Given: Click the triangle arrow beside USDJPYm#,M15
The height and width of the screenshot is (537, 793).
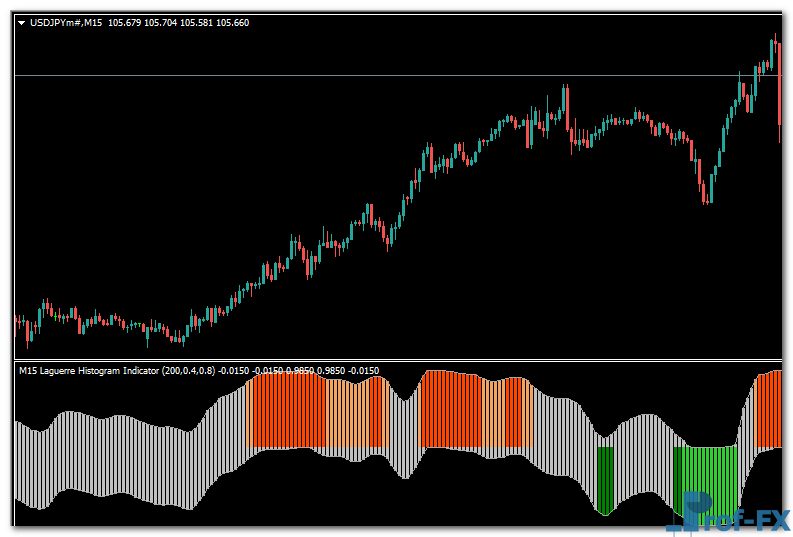Looking at the screenshot, I should pos(22,22).
